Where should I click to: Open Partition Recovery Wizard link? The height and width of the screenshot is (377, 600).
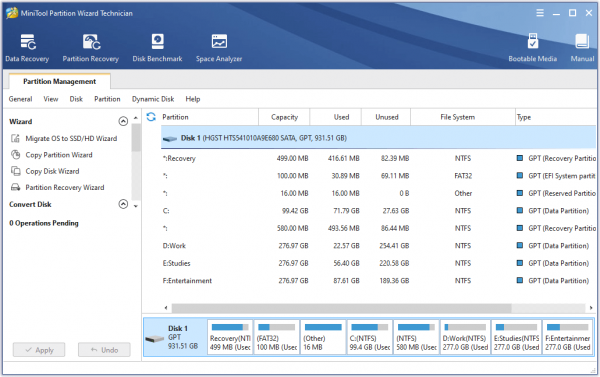pos(65,188)
